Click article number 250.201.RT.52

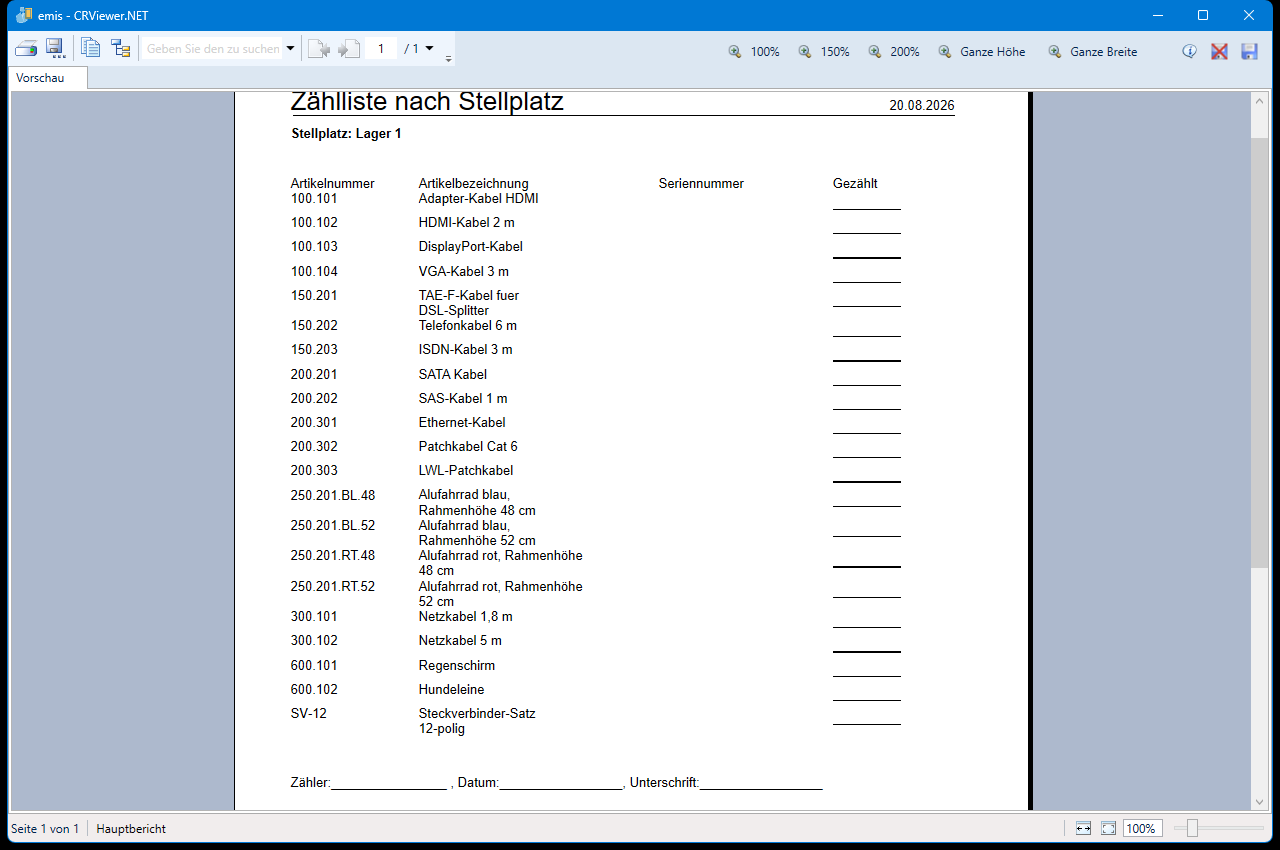tap(333, 586)
